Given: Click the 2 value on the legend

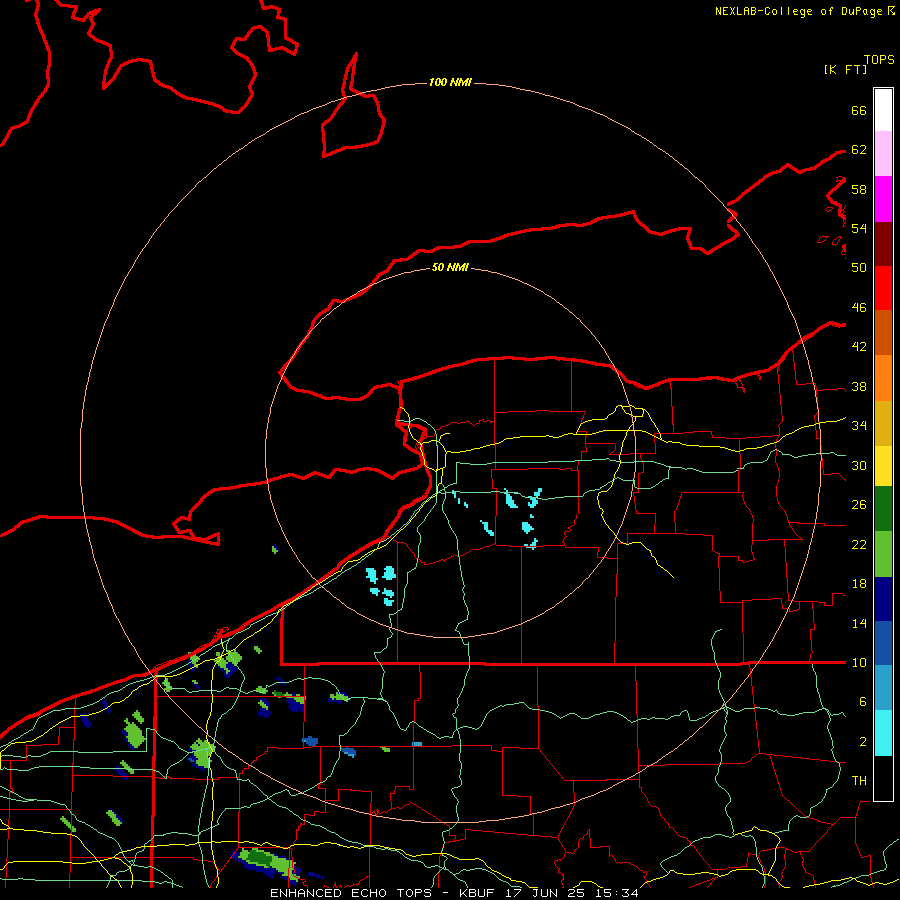Looking at the screenshot, I should click(862, 742).
